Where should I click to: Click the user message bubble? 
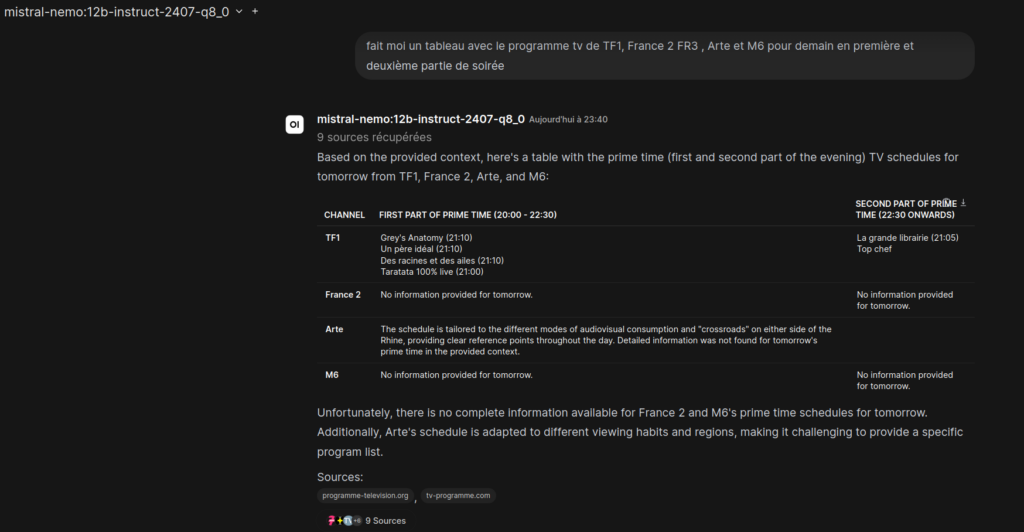pos(665,56)
